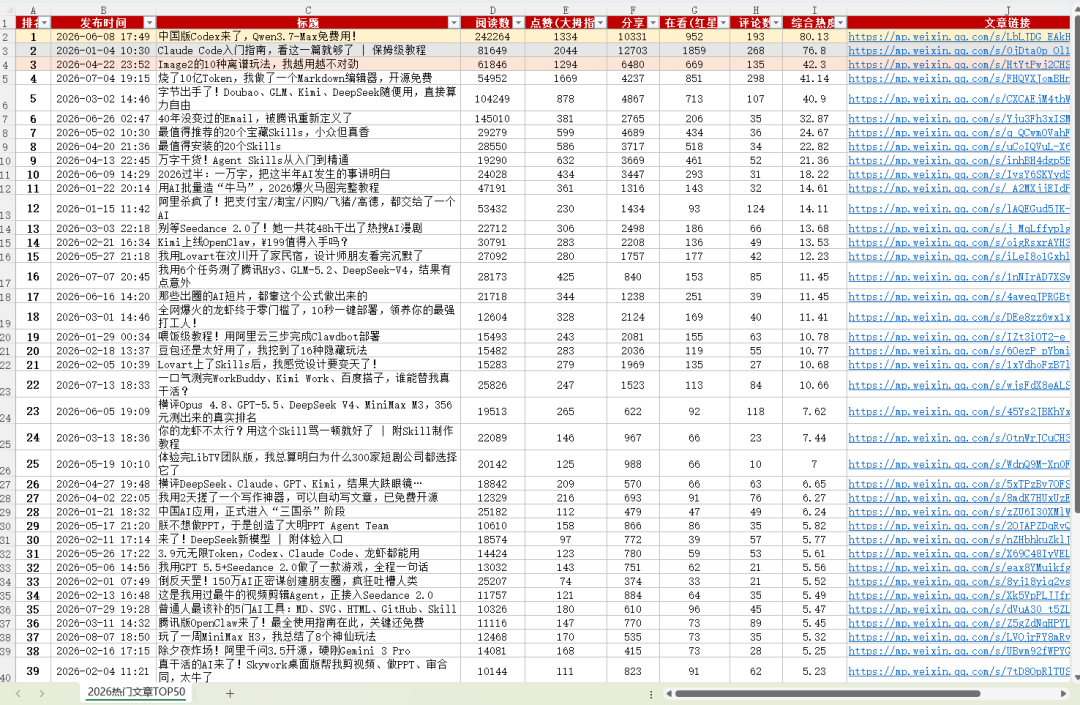Select shares value 12703
Viewport: 1080px width, 705px height.
pyautogui.click(x=632, y=50)
